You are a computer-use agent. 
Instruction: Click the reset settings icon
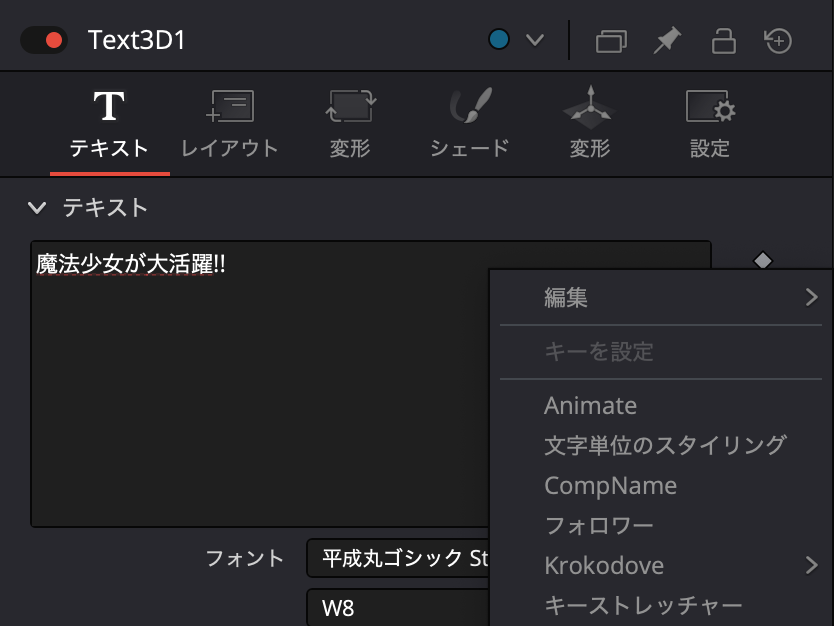(778, 40)
